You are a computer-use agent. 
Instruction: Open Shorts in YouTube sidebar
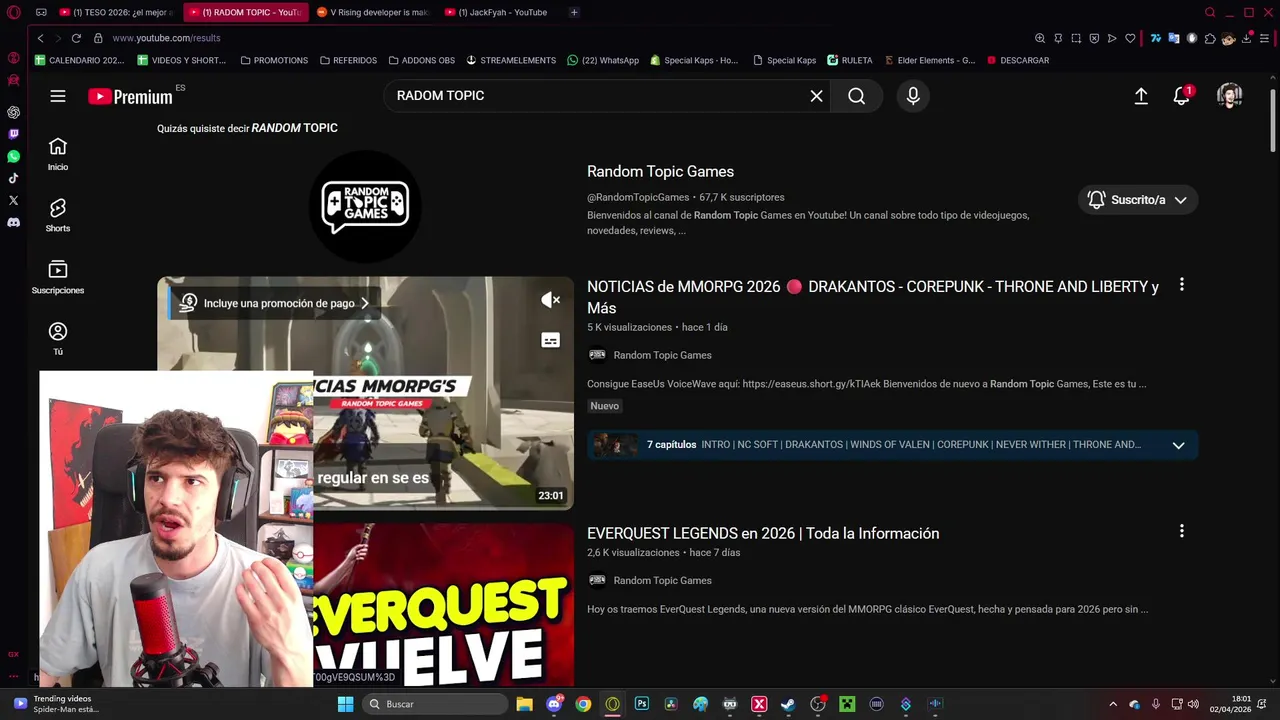coord(58,215)
